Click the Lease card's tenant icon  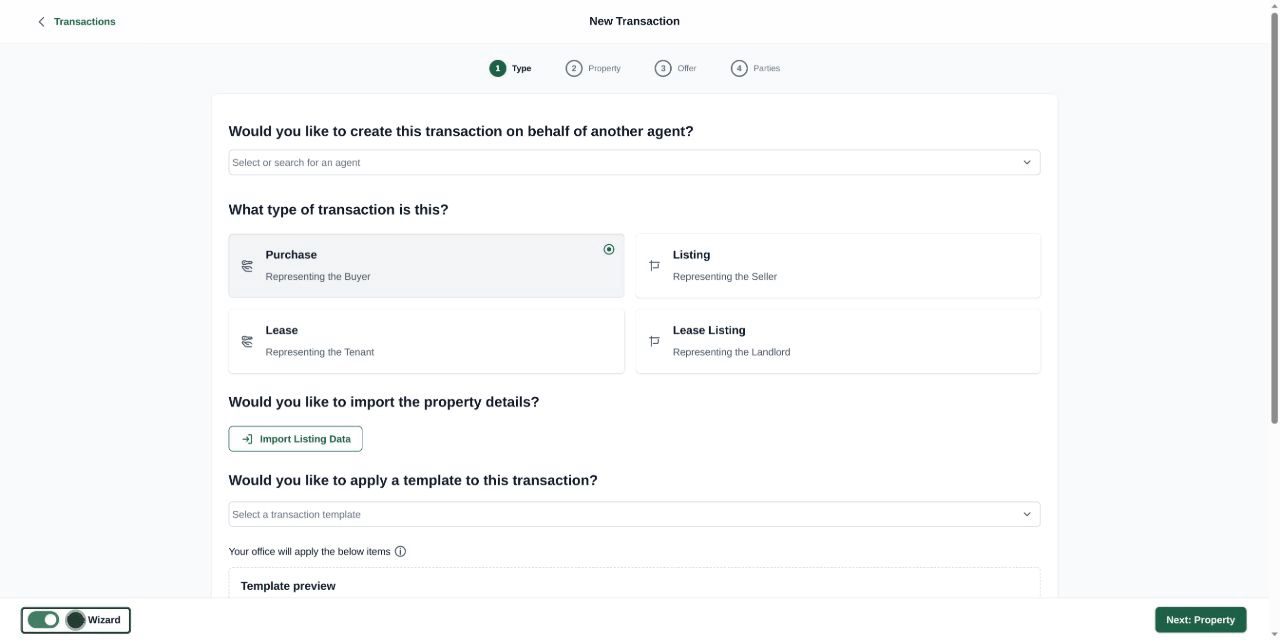click(x=247, y=341)
